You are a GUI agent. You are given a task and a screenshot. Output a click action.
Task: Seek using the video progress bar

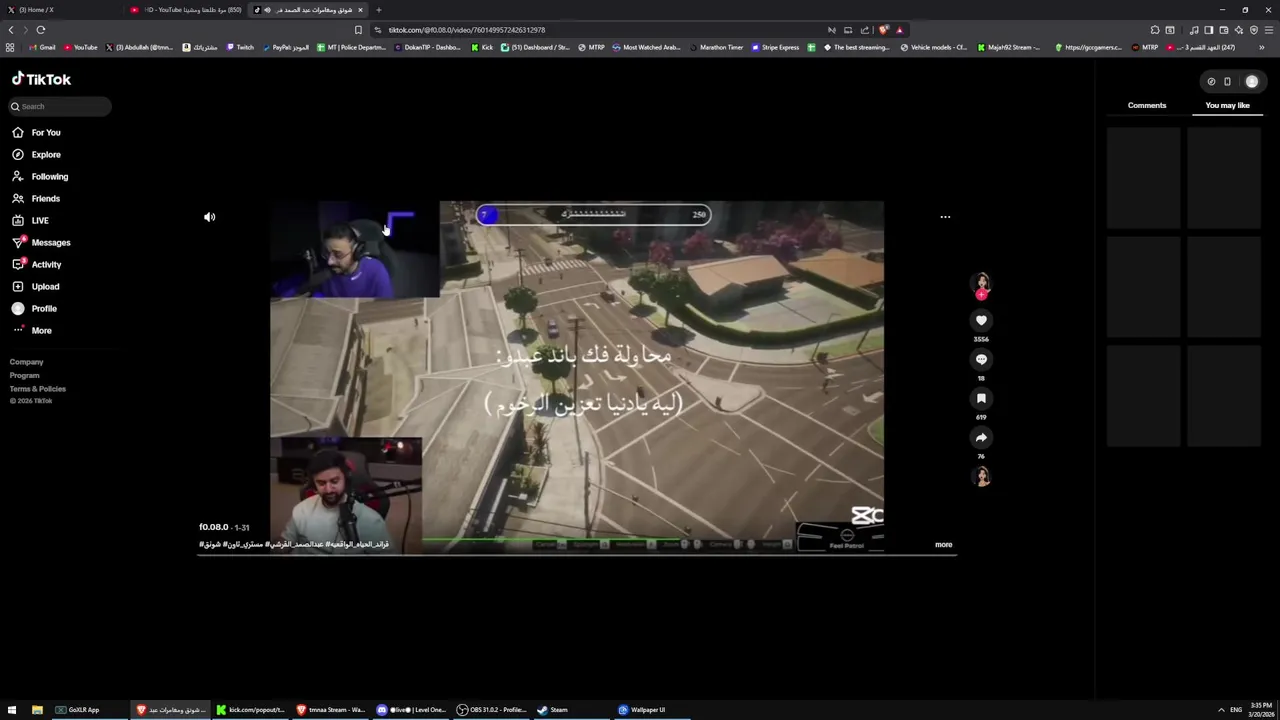point(577,553)
